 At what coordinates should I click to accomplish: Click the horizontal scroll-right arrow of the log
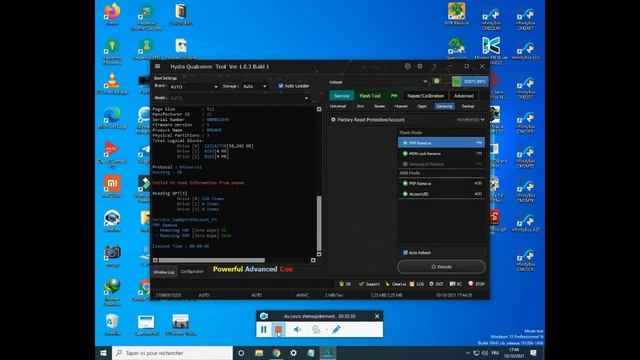point(313,260)
